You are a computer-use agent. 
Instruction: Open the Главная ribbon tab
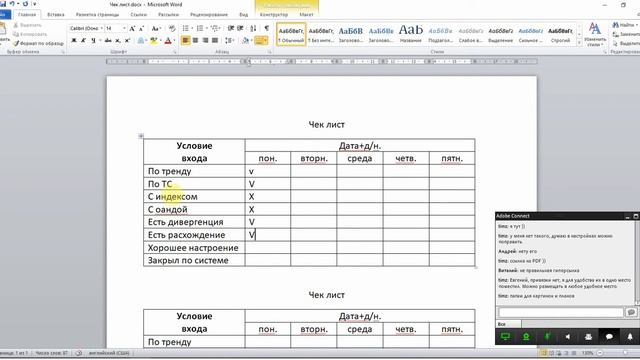tap(27, 15)
